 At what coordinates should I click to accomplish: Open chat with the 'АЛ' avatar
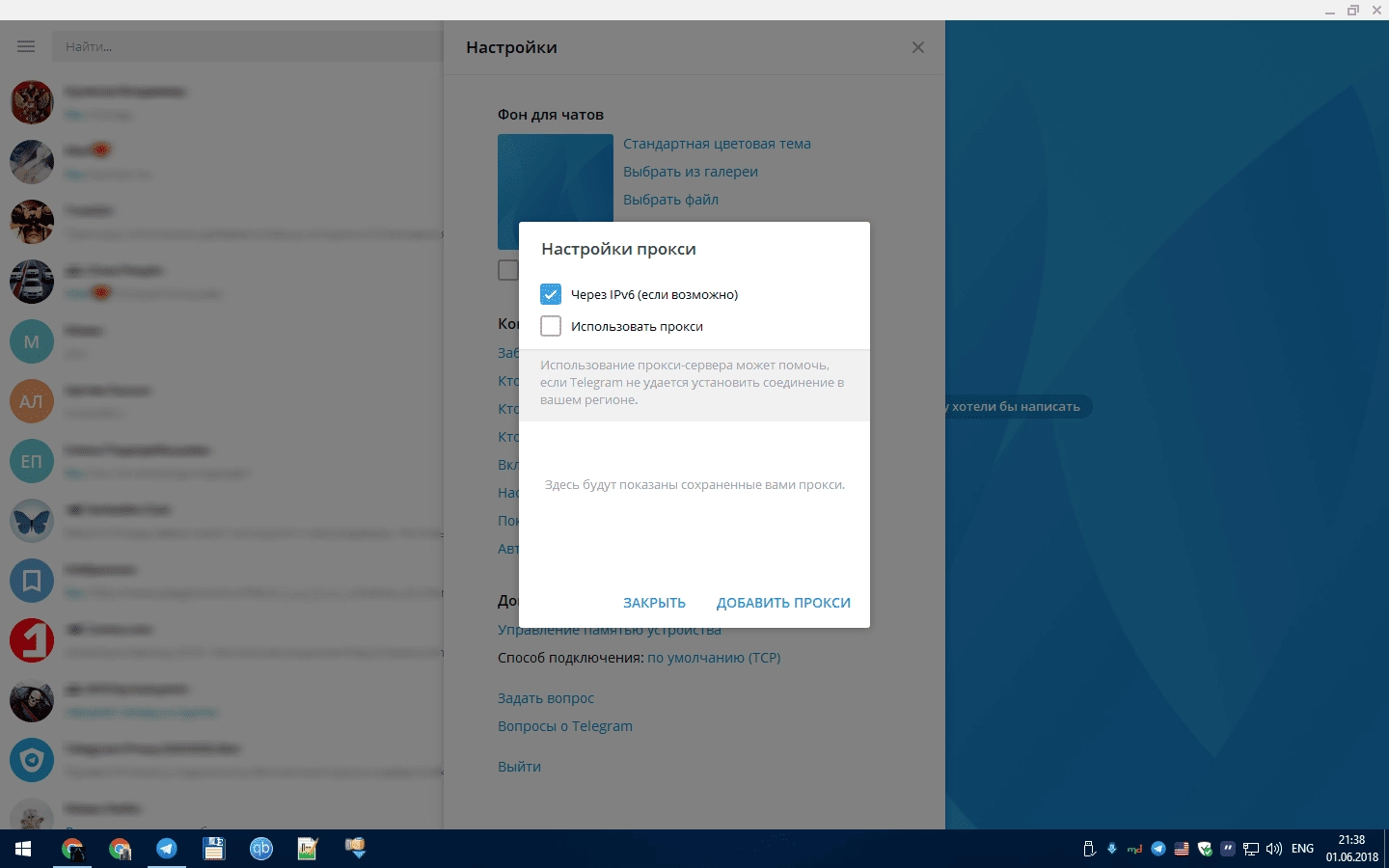click(x=32, y=401)
